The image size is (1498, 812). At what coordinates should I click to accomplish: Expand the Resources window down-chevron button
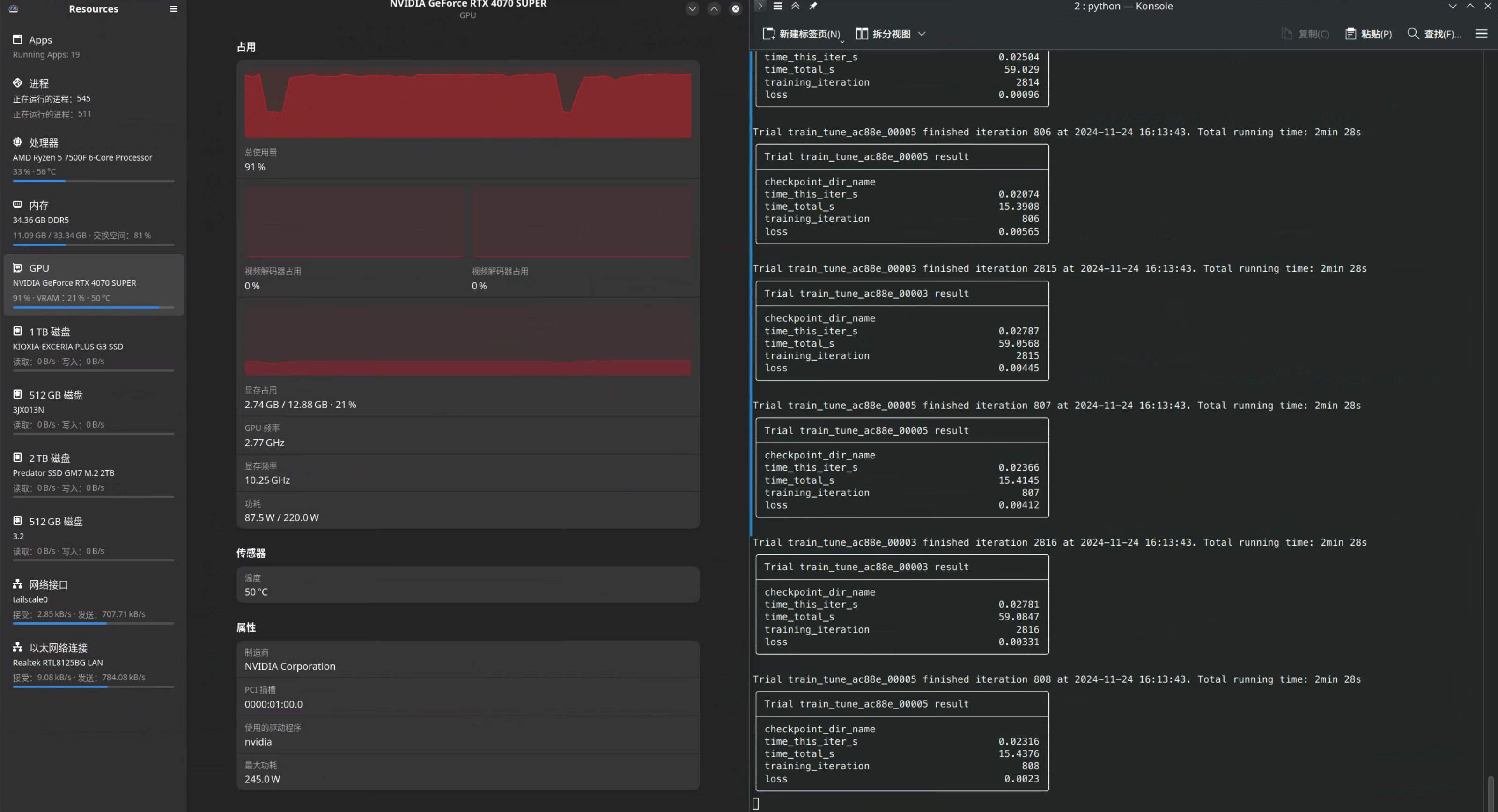pos(692,9)
